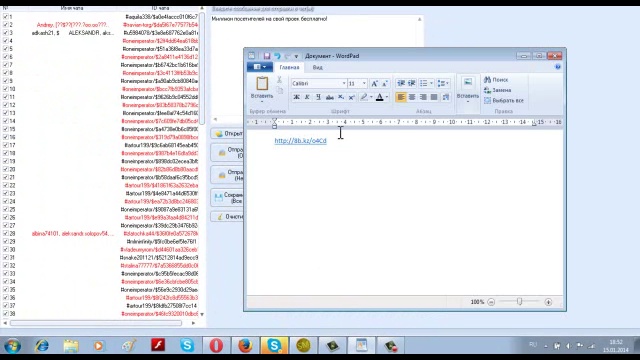Switch to the Вид ribbon tab
Screen dimensions: 640x360
coord(317,67)
